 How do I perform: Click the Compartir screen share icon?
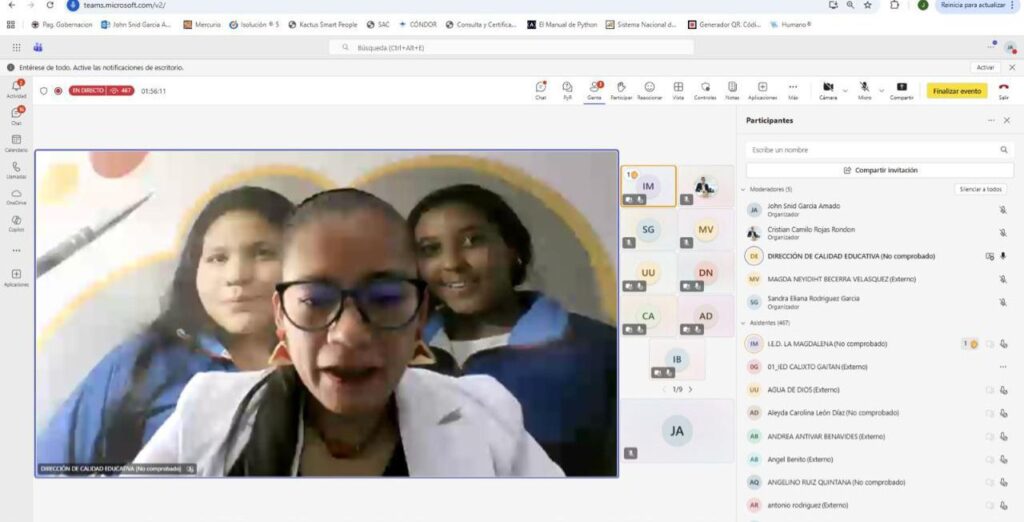(x=901, y=88)
